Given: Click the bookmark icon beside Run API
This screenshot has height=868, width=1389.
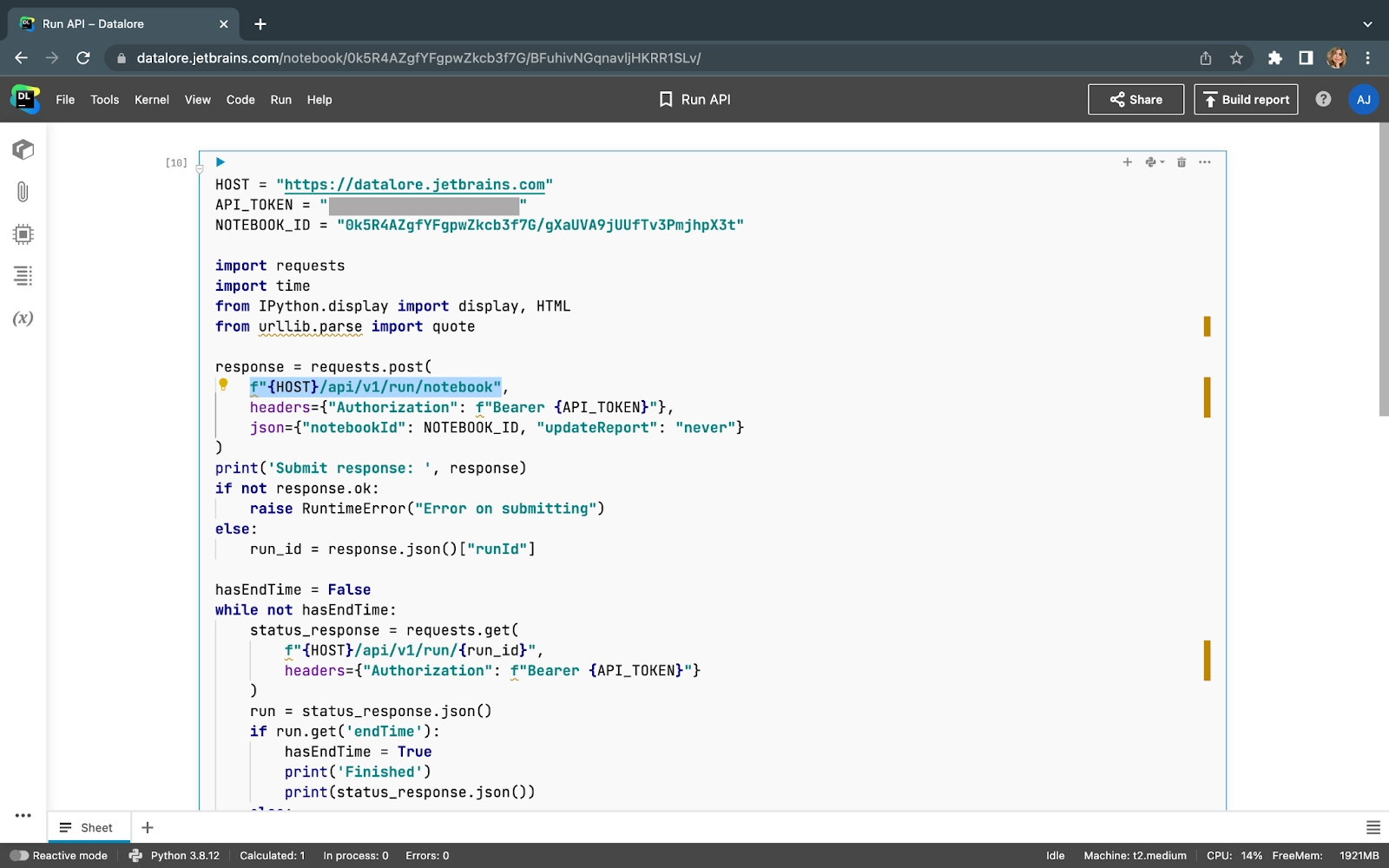Looking at the screenshot, I should [x=666, y=99].
